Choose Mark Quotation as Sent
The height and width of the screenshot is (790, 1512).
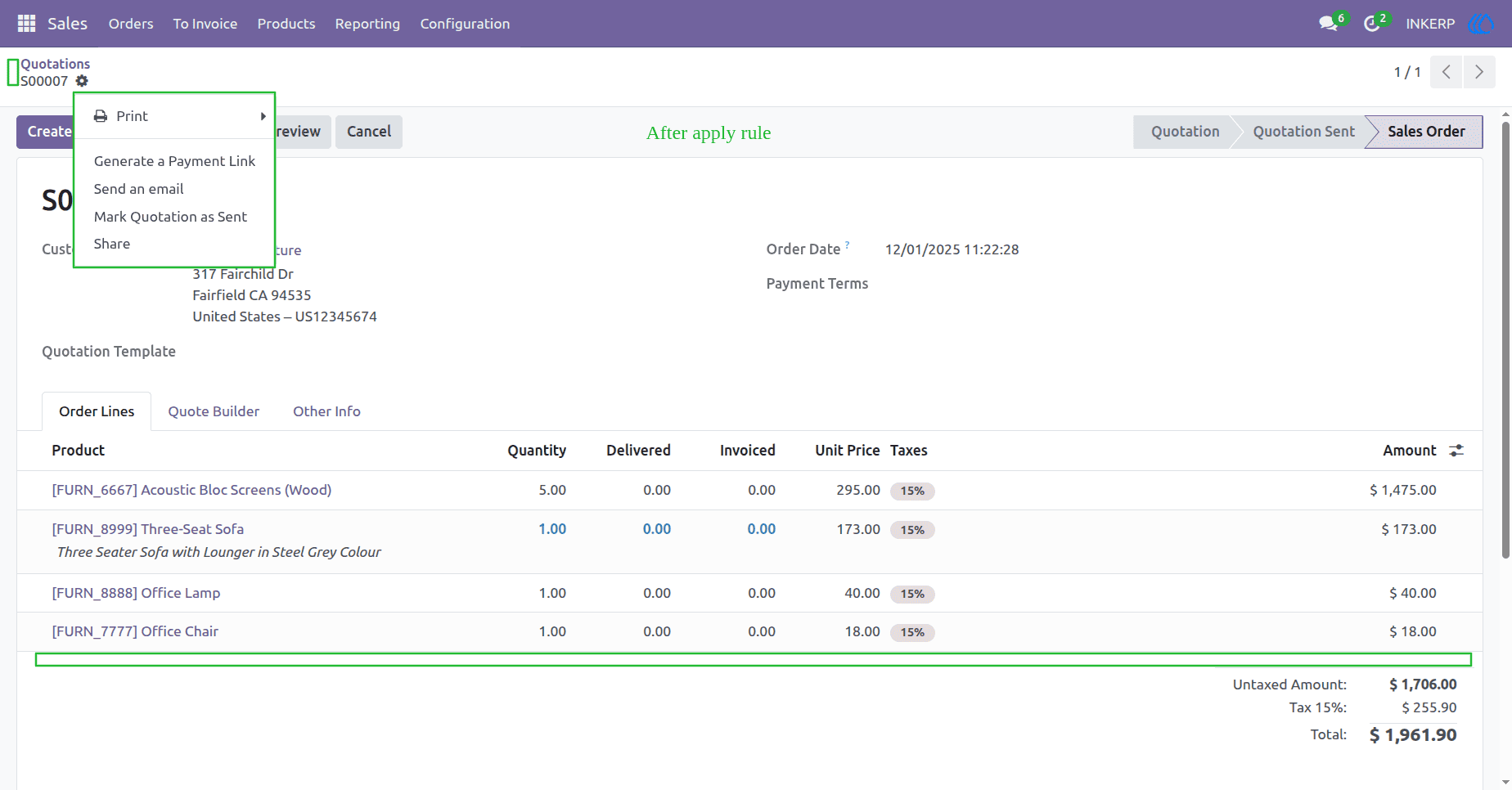[170, 217]
